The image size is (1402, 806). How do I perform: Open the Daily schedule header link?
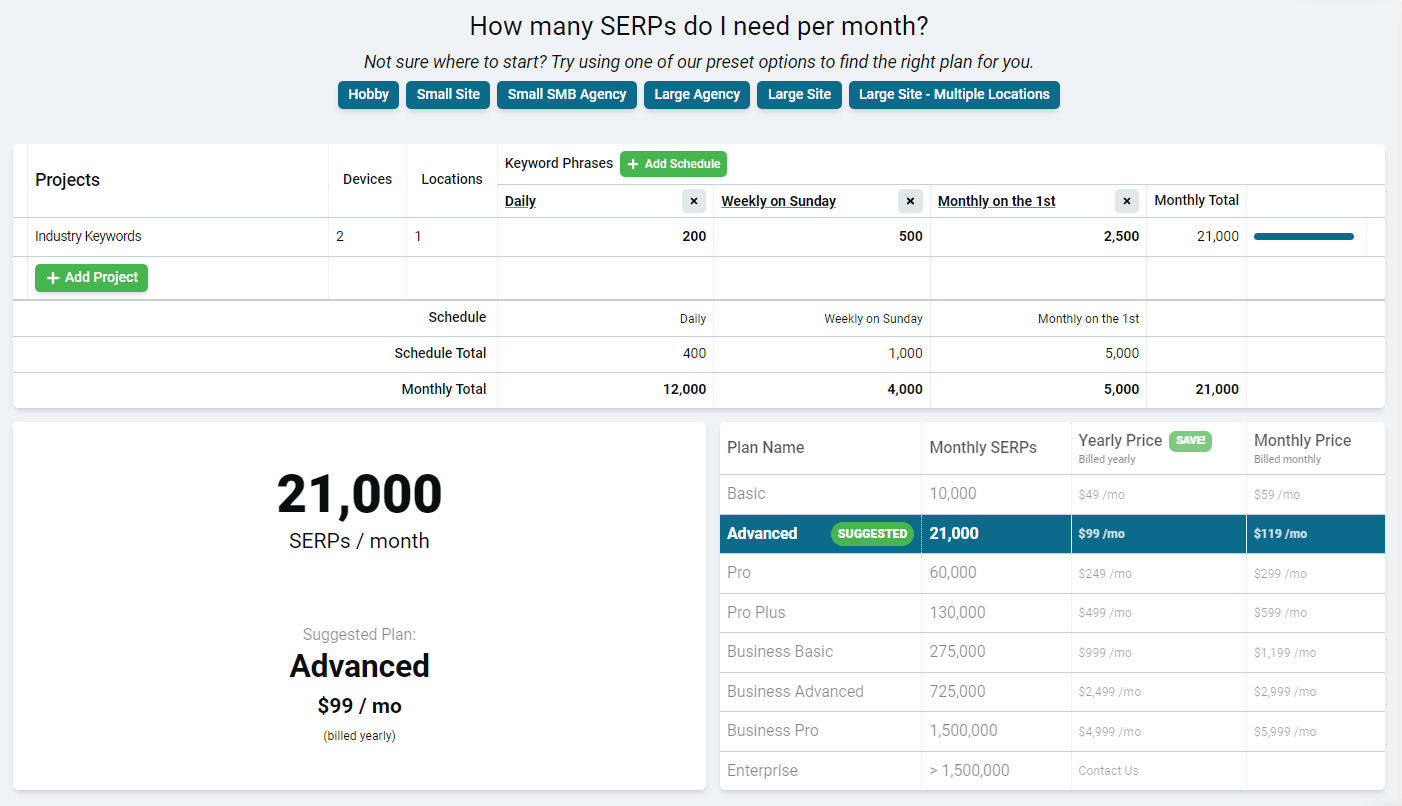tap(520, 201)
